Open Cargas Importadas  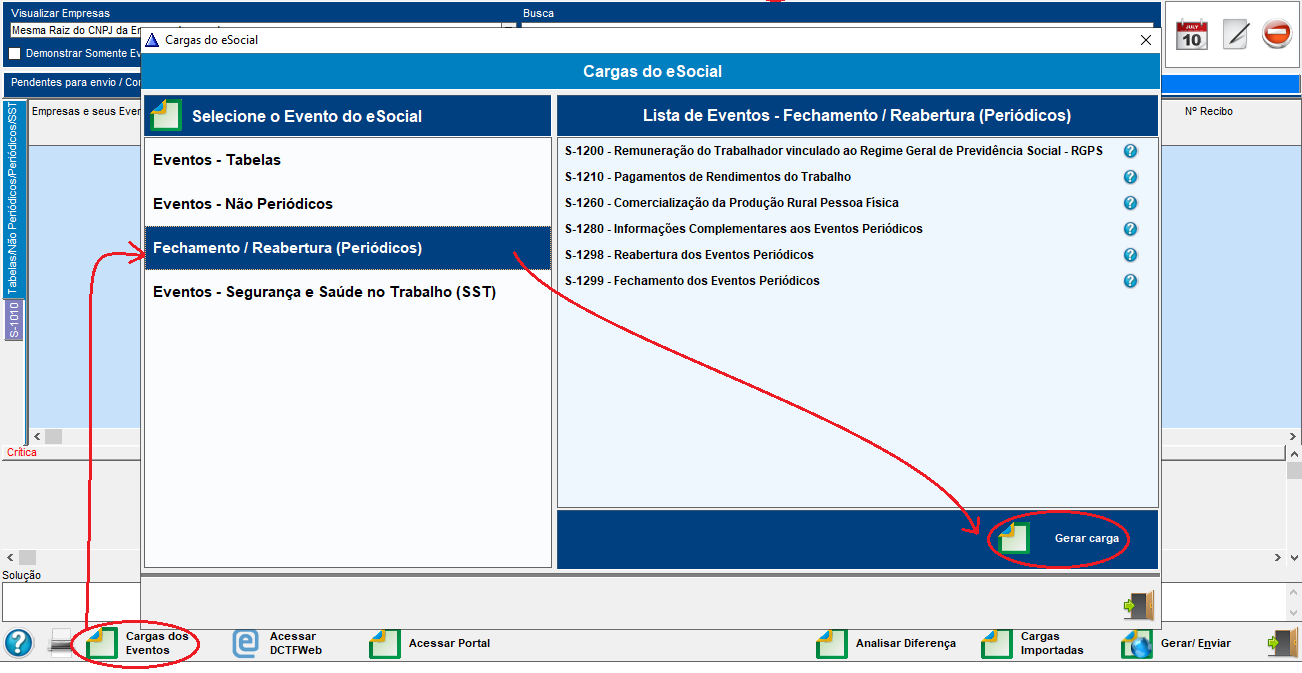(1034, 643)
